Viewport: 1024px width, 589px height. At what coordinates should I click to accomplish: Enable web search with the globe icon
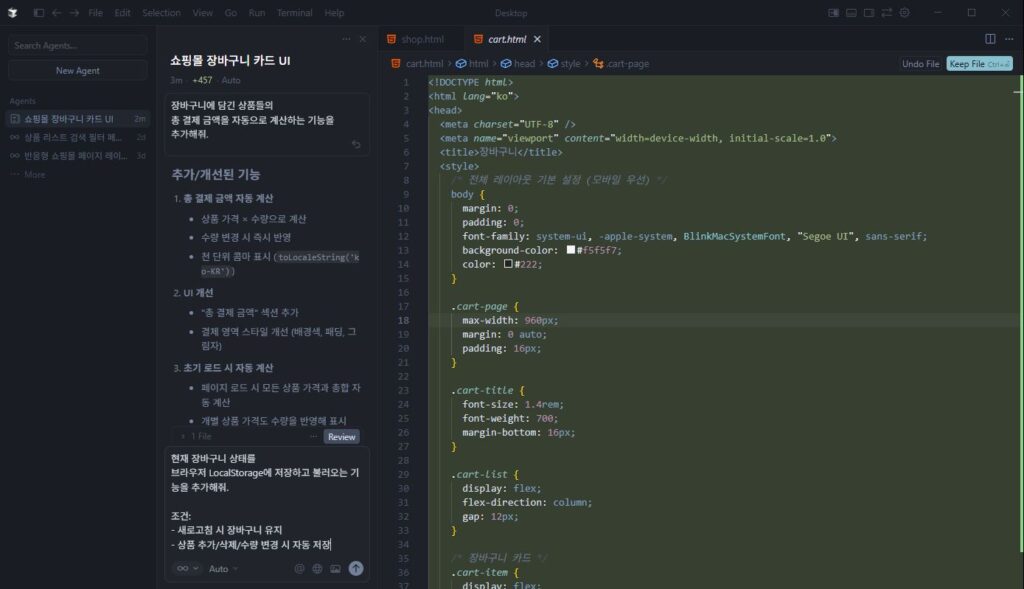317,568
